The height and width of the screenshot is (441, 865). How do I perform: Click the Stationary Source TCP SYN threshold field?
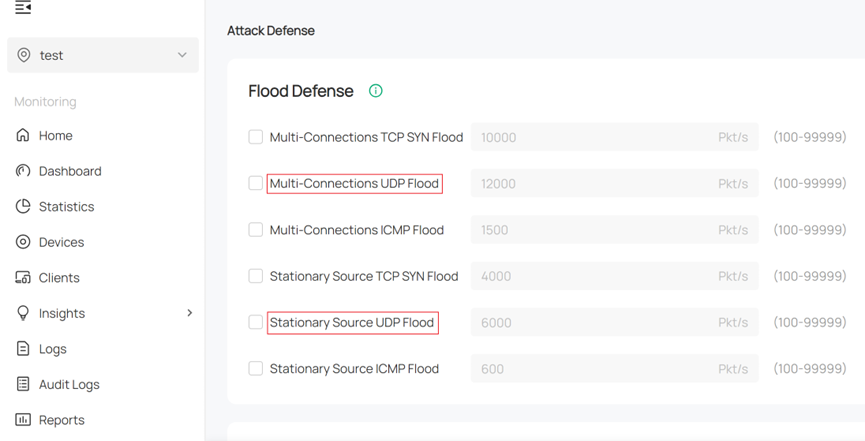point(615,276)
